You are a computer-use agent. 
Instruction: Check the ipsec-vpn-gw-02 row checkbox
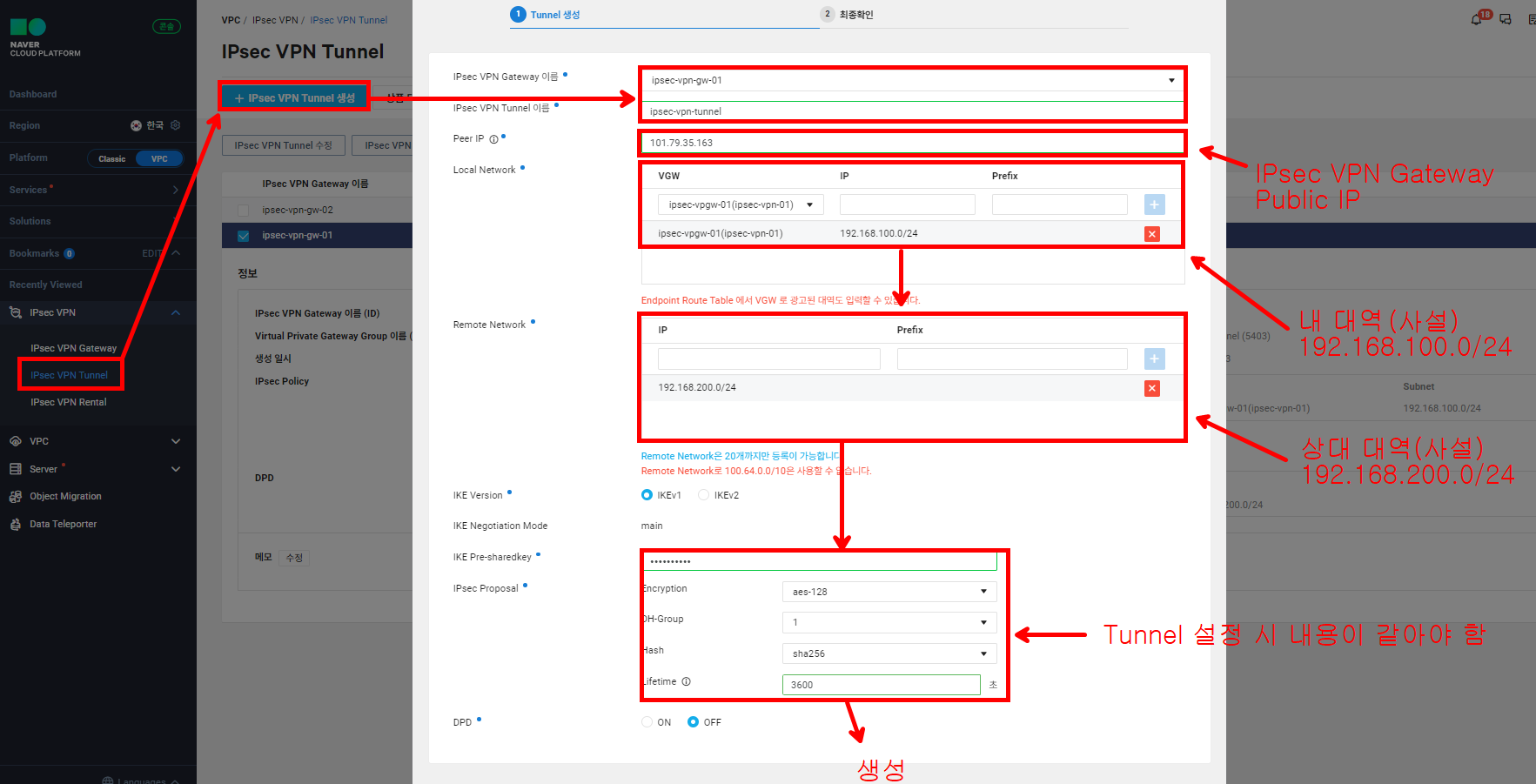tap(243, 211)
